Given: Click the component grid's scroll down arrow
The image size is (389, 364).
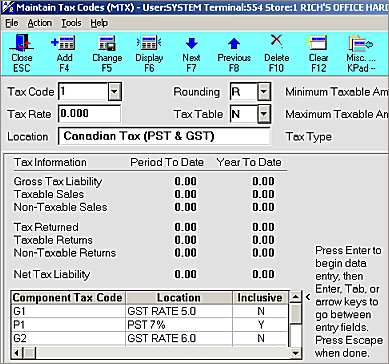Looking at the screenshot, I should click(x=295, y=352).
